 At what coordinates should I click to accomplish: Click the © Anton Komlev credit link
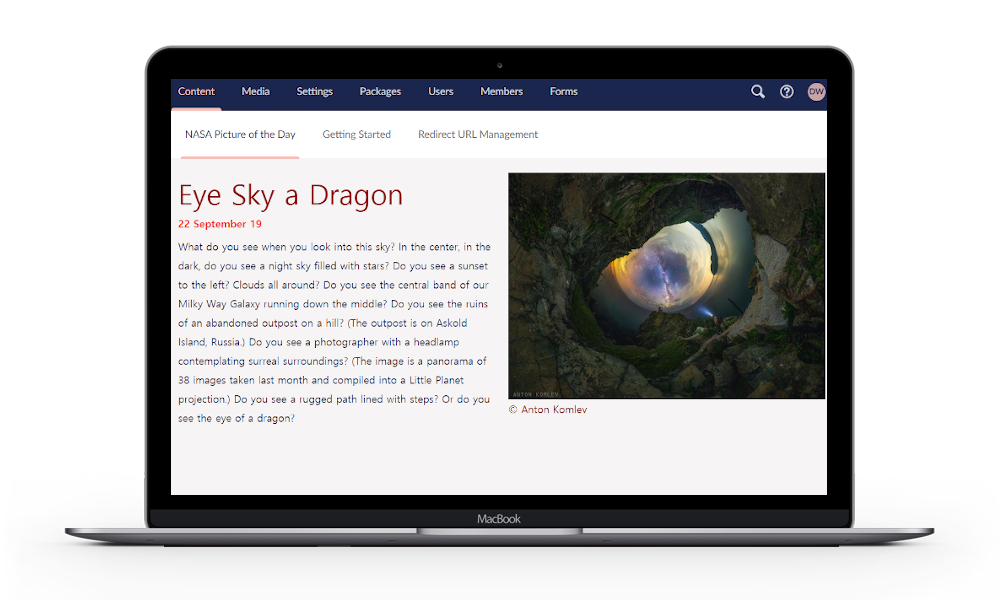pyautogui.click(x=548, y=410)
